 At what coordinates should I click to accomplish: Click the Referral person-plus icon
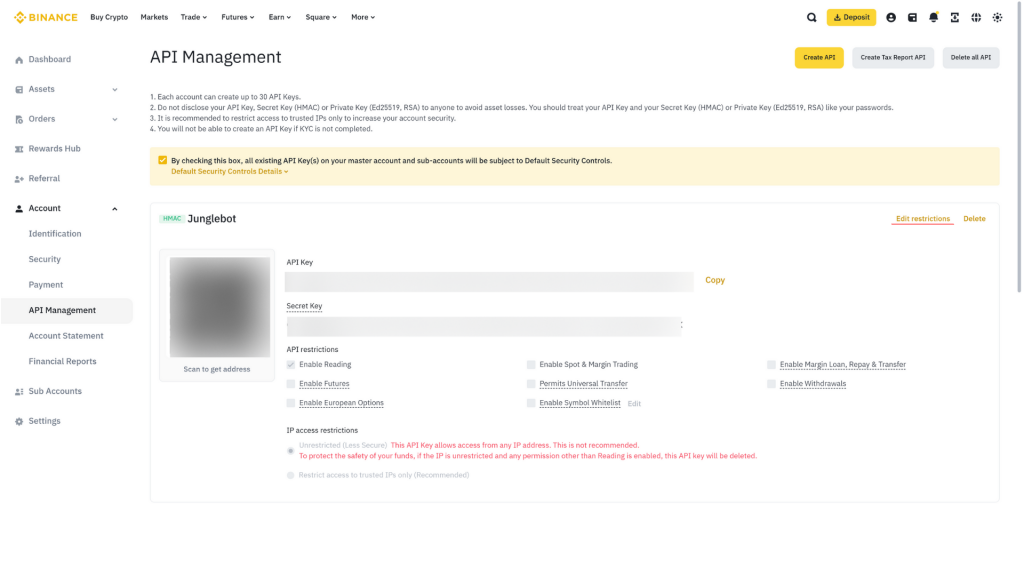point(19,179)
